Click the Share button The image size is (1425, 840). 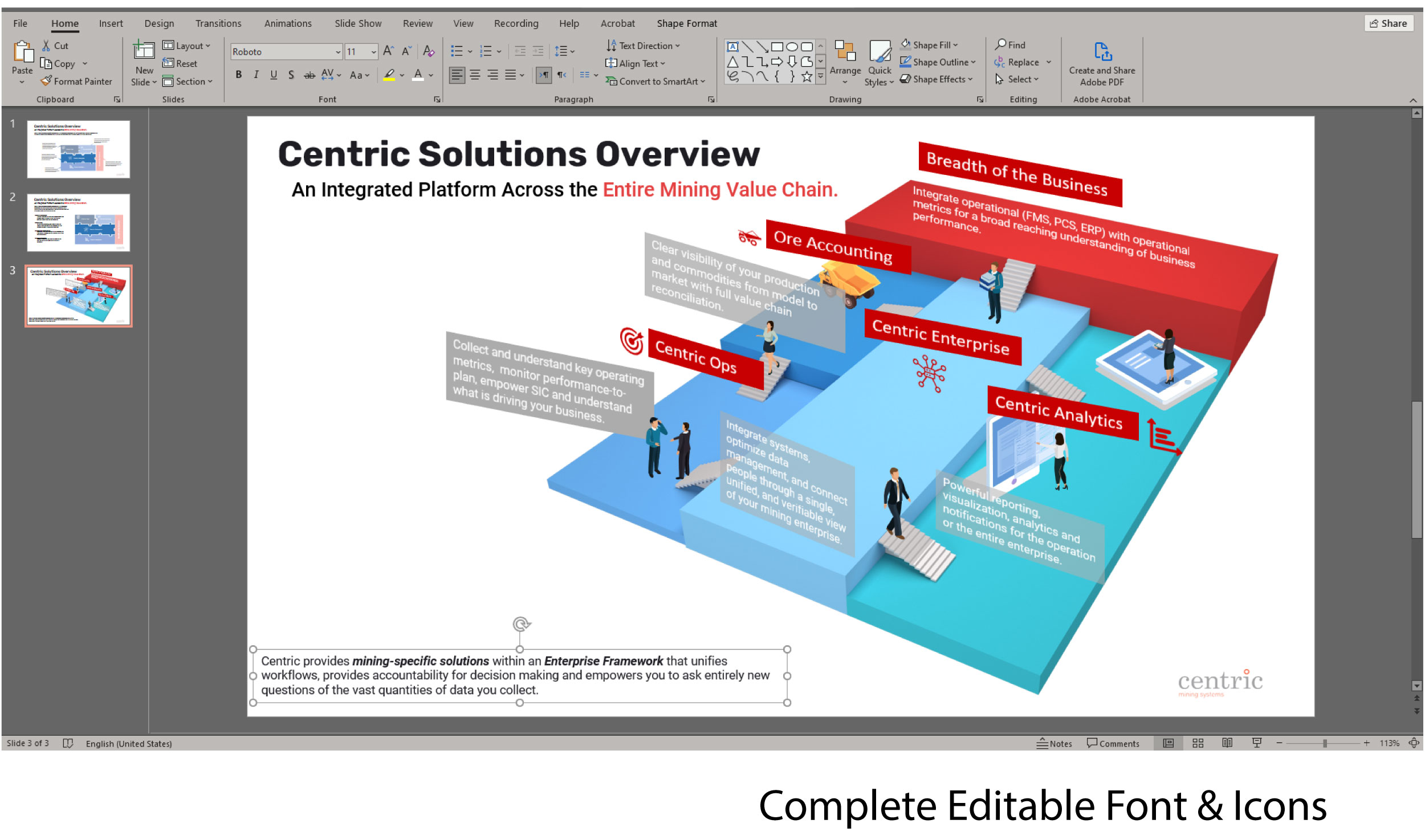tap(1389, 23)
